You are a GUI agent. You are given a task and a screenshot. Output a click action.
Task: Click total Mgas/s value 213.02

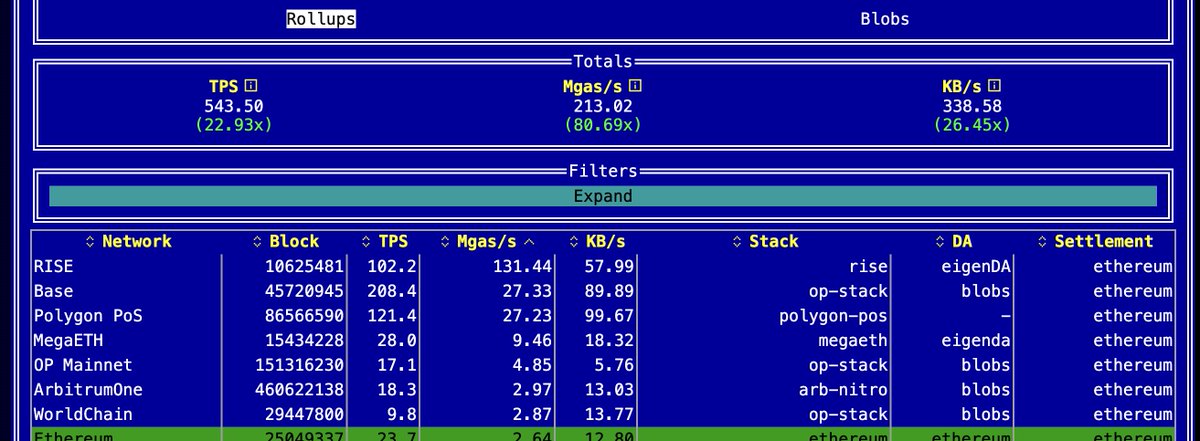point(603,106)
